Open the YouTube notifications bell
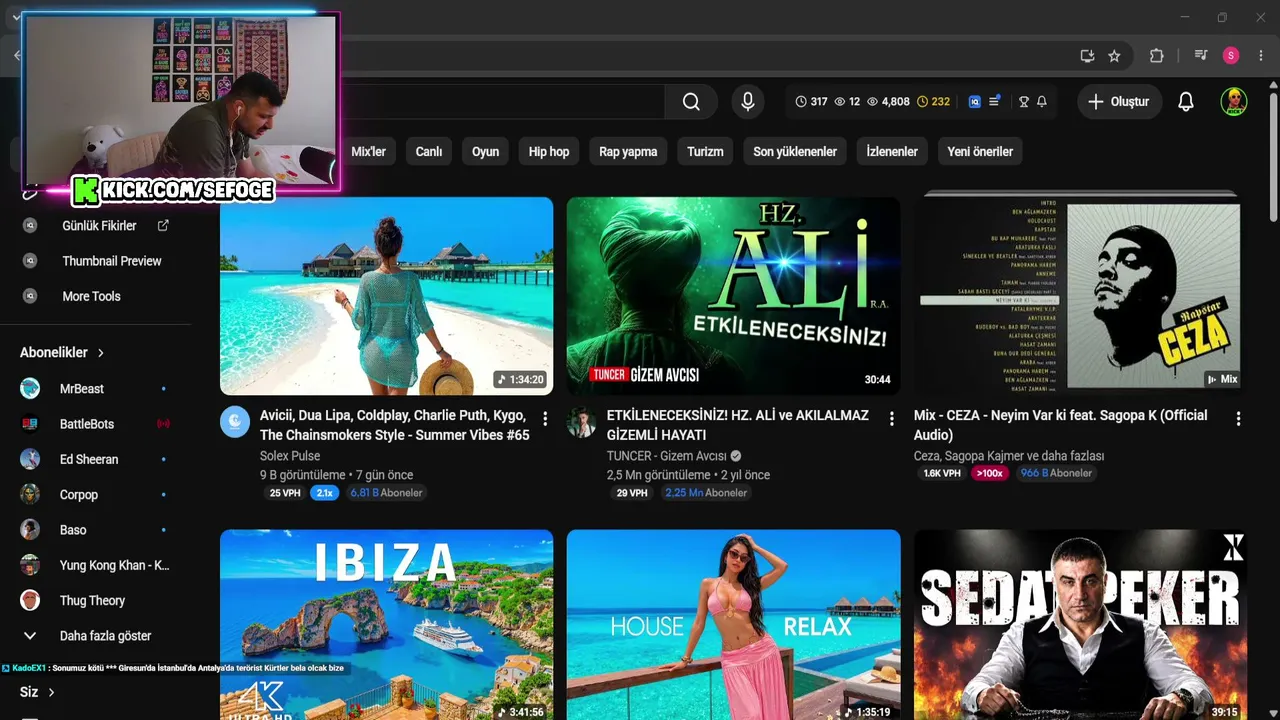The image size is (1280, 720). click(1185, 101)
